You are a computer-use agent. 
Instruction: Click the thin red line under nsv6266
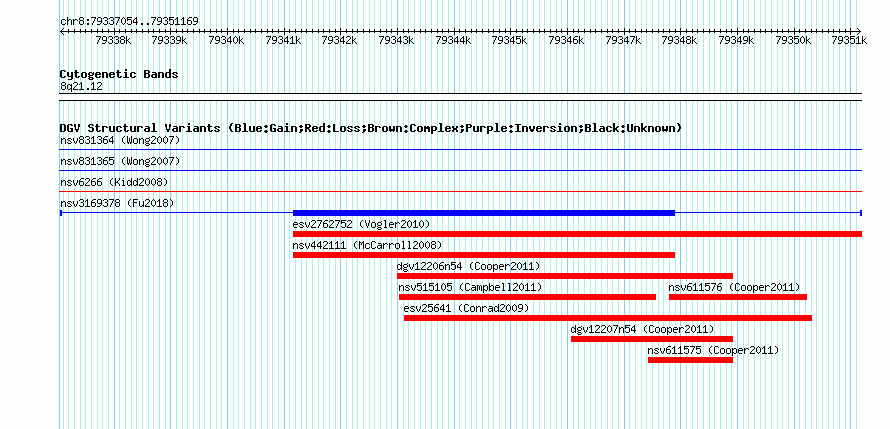point(461,192)
